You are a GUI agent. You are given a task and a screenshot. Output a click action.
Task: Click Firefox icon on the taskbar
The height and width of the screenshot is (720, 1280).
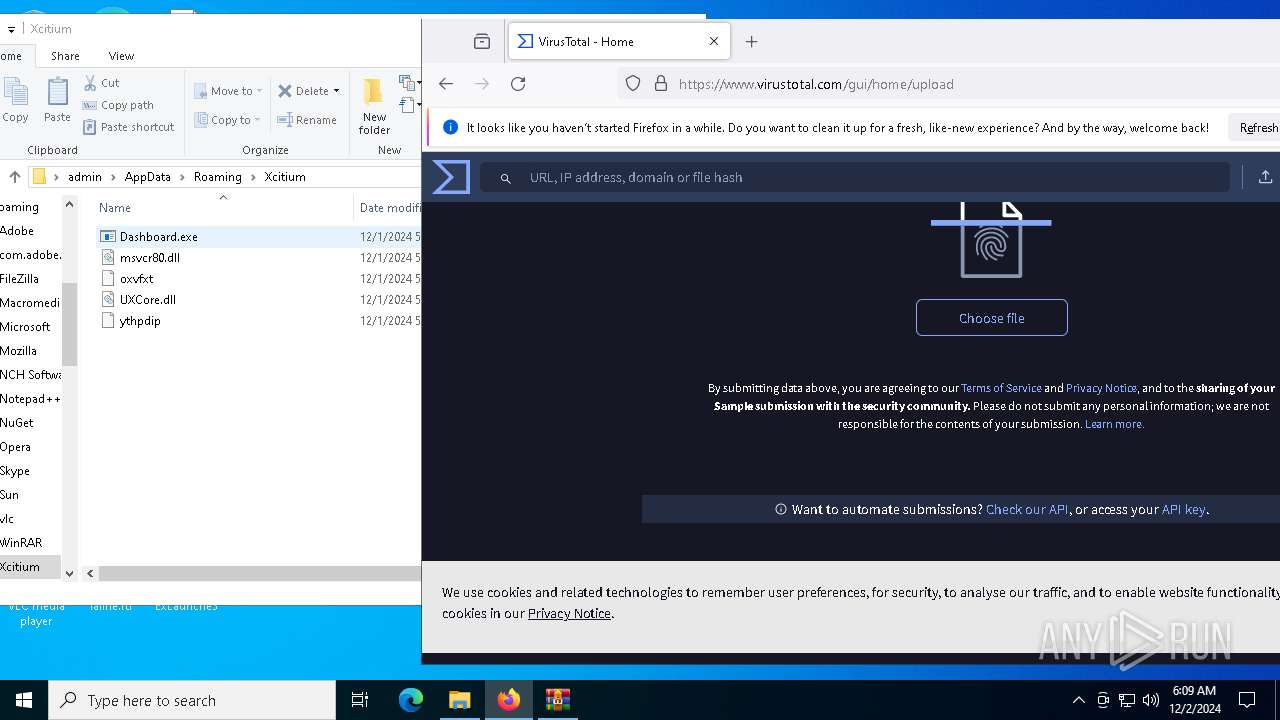point(509,700)
